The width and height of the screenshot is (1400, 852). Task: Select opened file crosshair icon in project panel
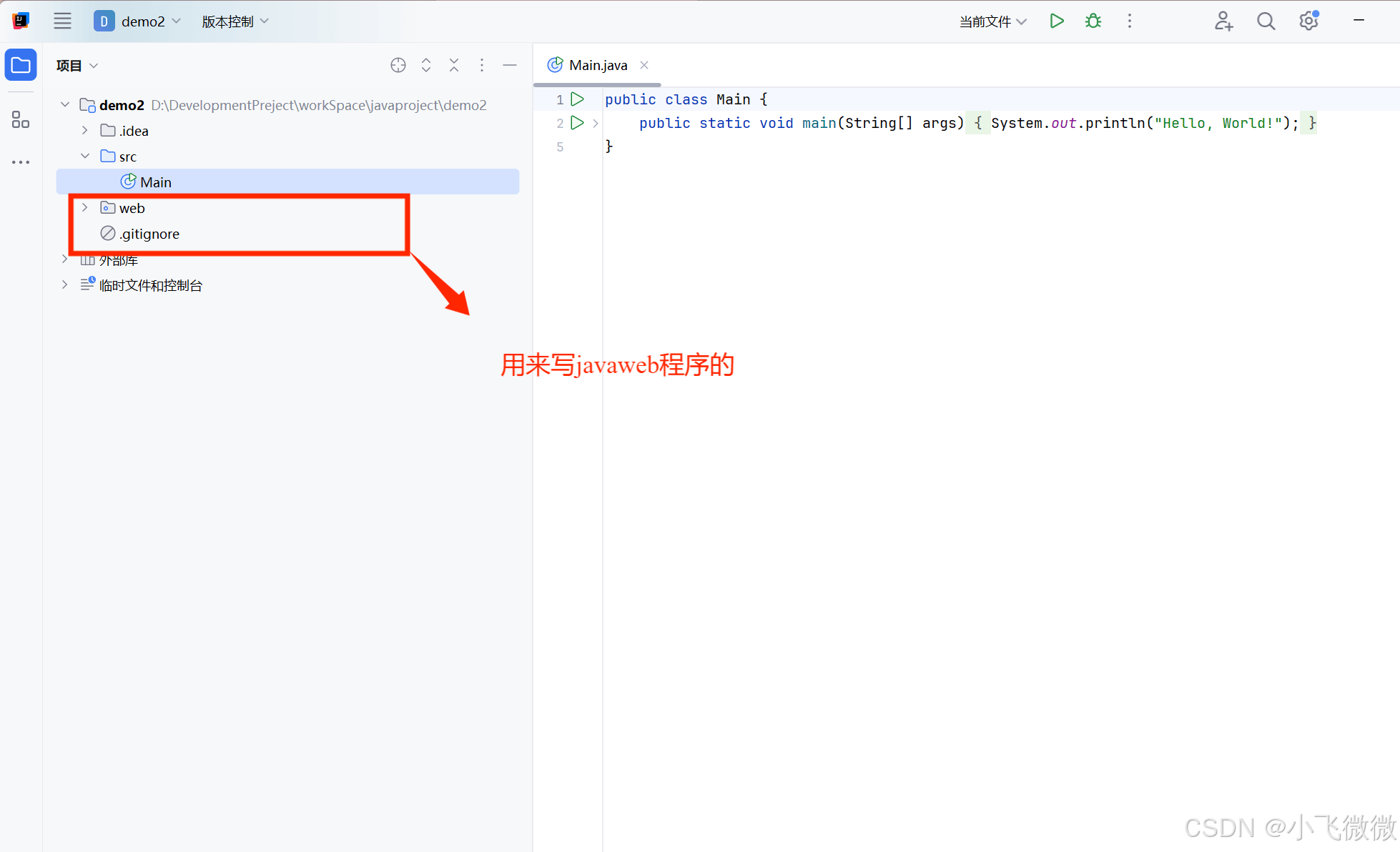(x=398, y=66)
